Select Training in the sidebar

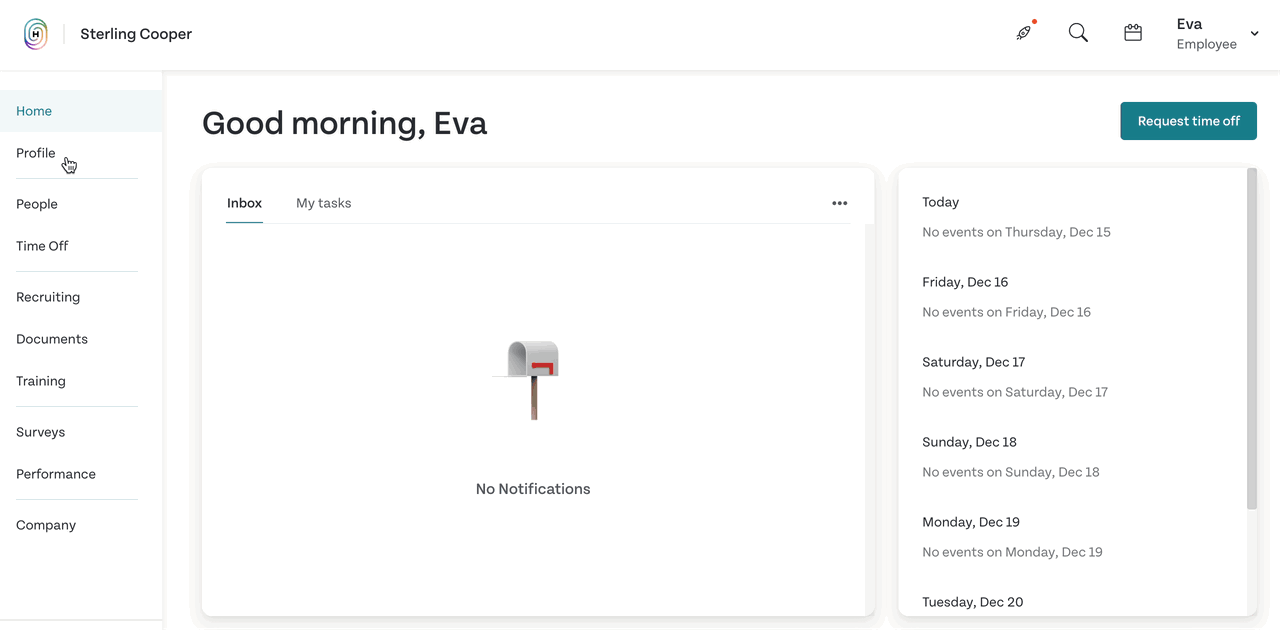(x=41, y=381)
